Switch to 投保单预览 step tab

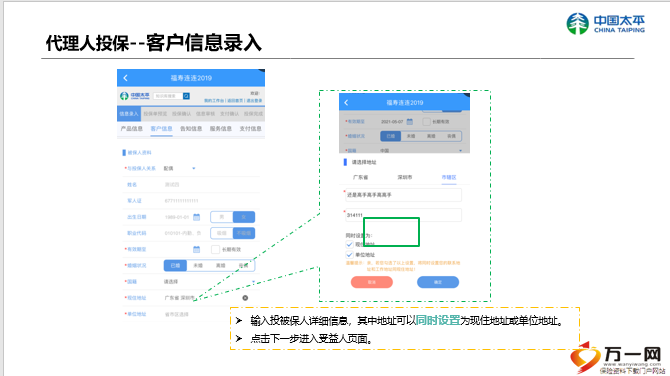[155, 114]
